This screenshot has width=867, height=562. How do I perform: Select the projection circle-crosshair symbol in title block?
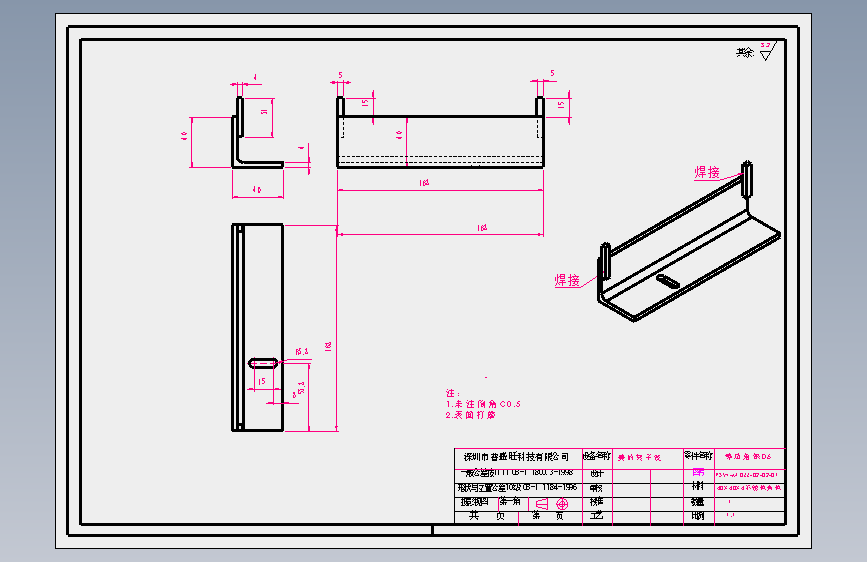pos(562,504)
